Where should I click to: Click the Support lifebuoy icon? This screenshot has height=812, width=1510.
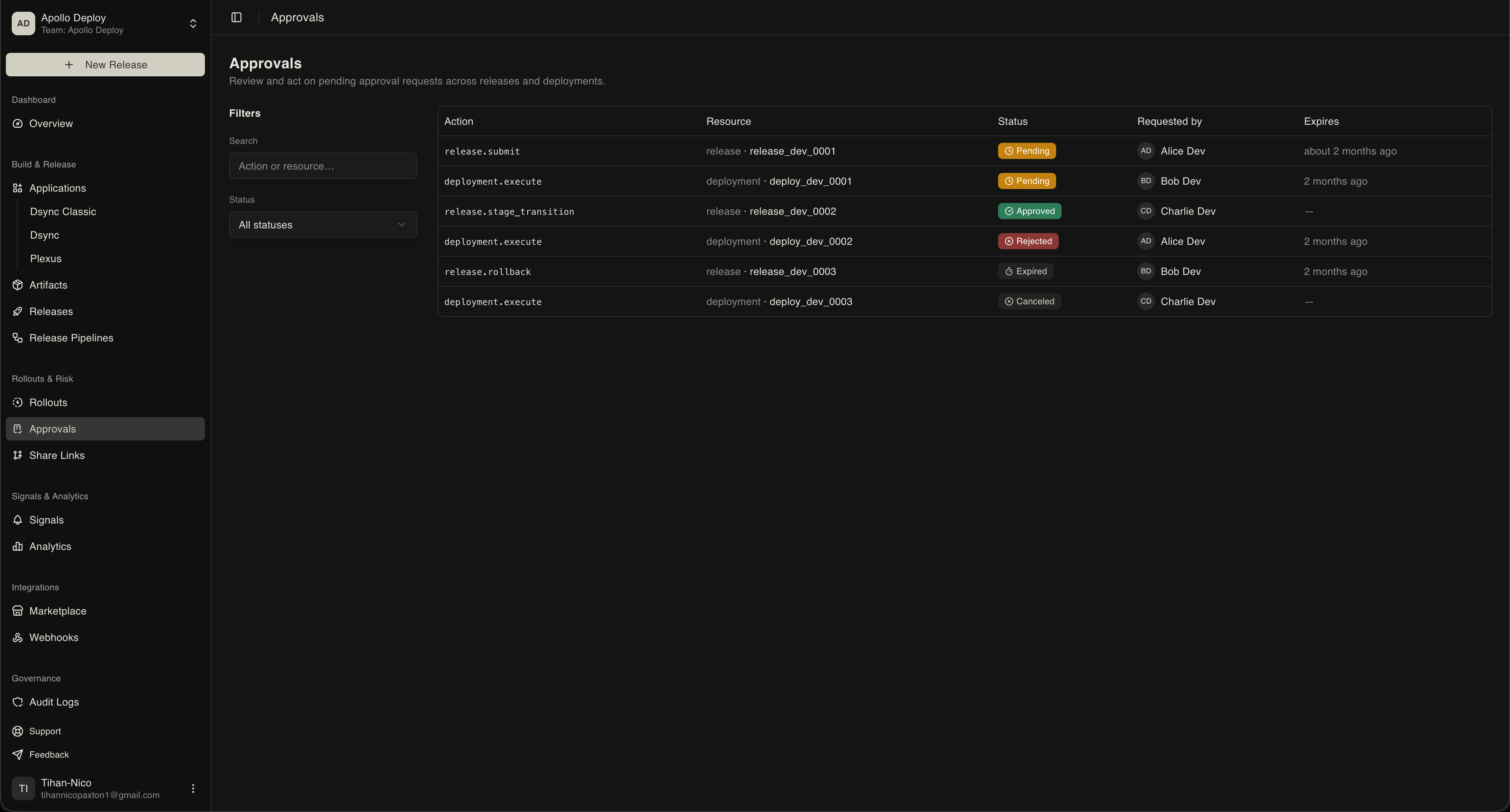click(18, 731)
